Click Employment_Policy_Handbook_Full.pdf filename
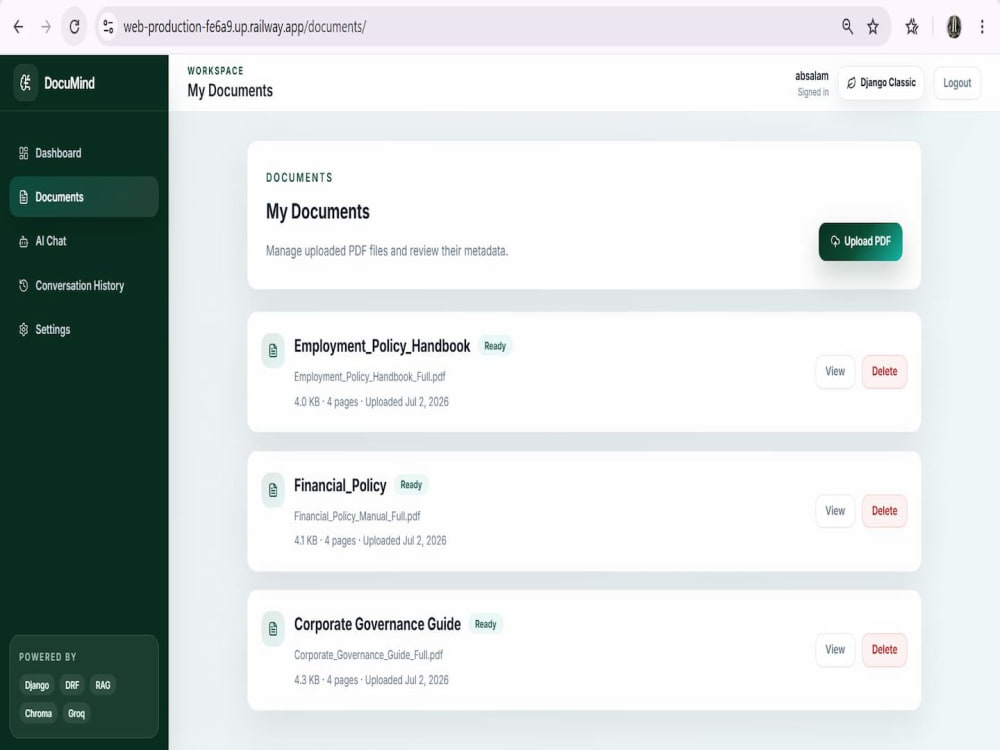The width and height of the screenshot is (1000, 750). click(370, 377)
